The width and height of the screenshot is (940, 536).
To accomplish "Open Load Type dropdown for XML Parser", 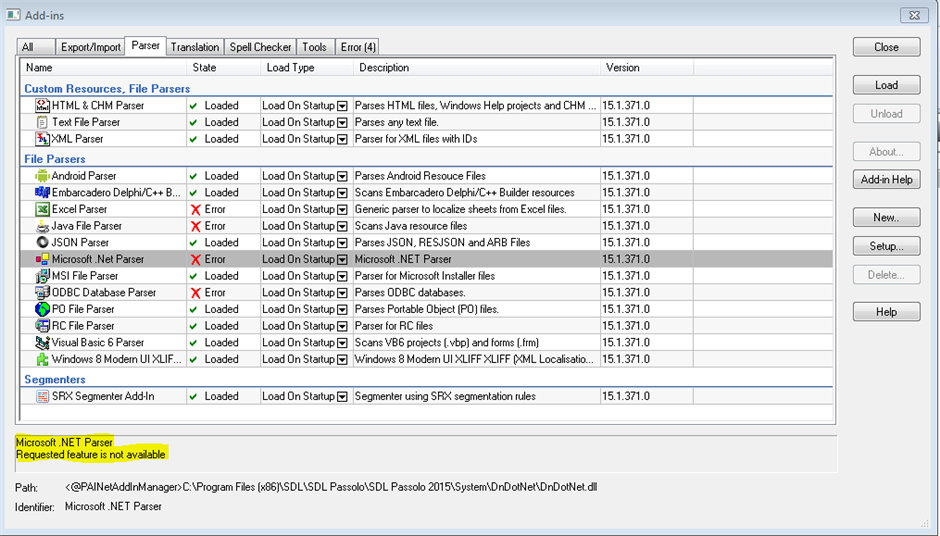I will (342, 140).
